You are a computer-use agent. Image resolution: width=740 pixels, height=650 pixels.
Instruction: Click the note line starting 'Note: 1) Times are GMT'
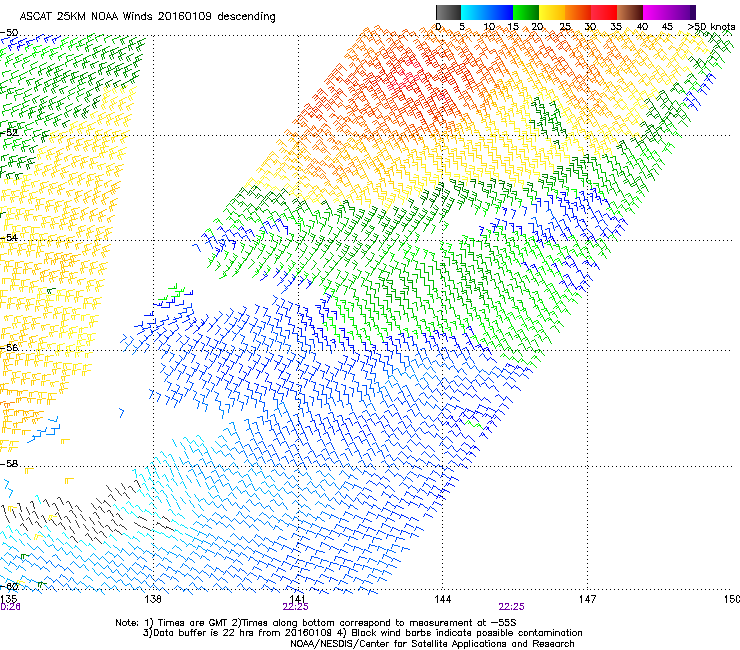316,623
